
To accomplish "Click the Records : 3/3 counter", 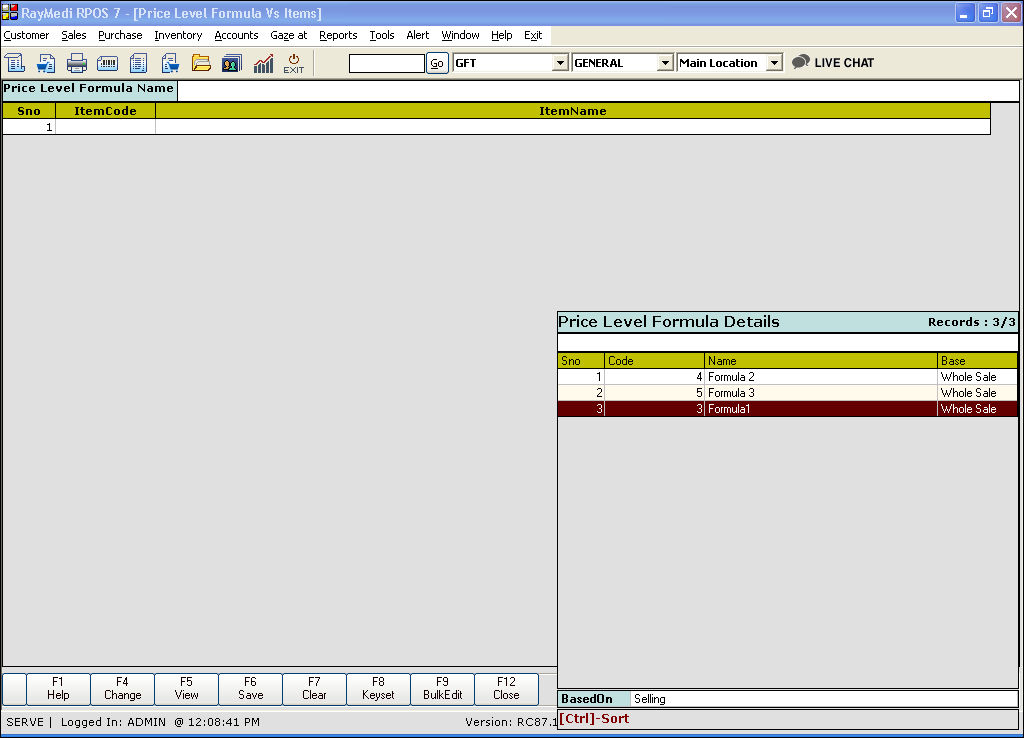I will tap(971, 322).
